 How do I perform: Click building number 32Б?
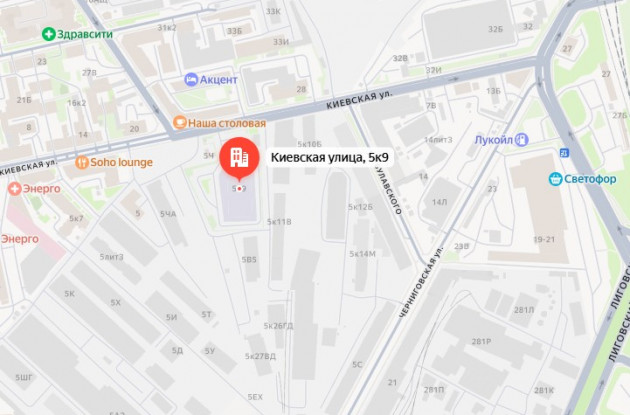(495, 29)
